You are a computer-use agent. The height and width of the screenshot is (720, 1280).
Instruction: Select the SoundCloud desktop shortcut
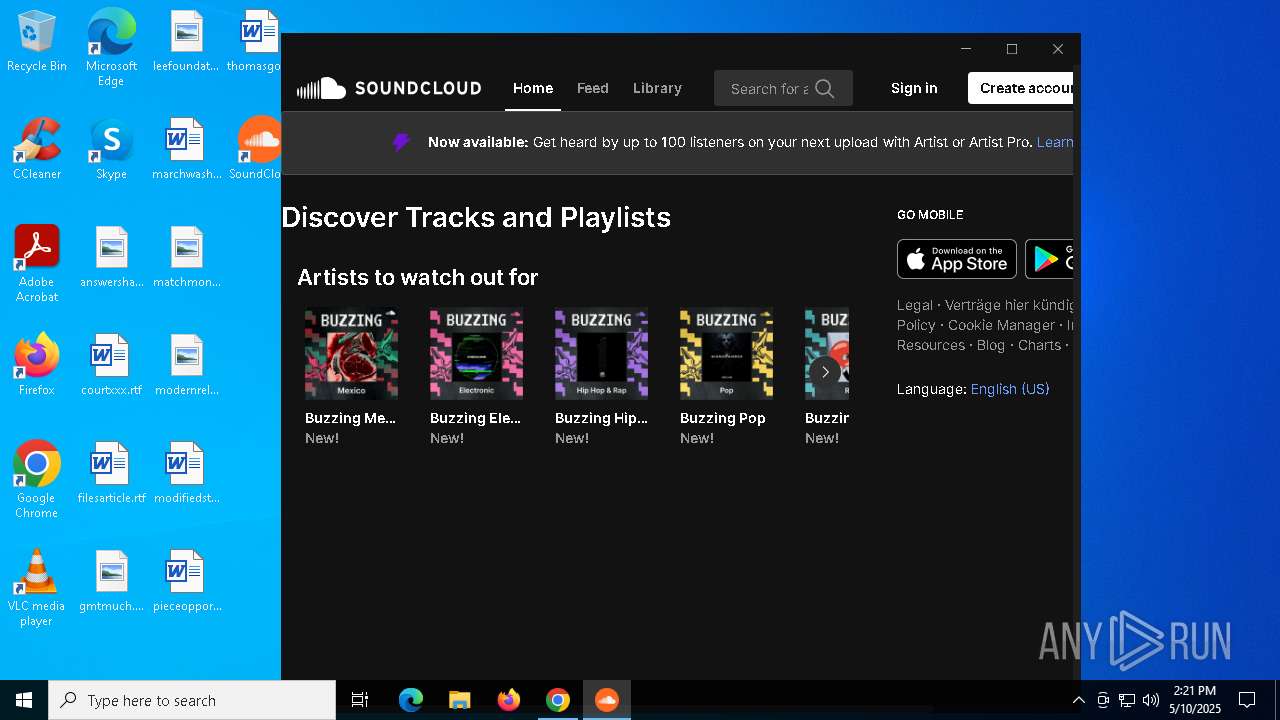[x=258, y=149]
